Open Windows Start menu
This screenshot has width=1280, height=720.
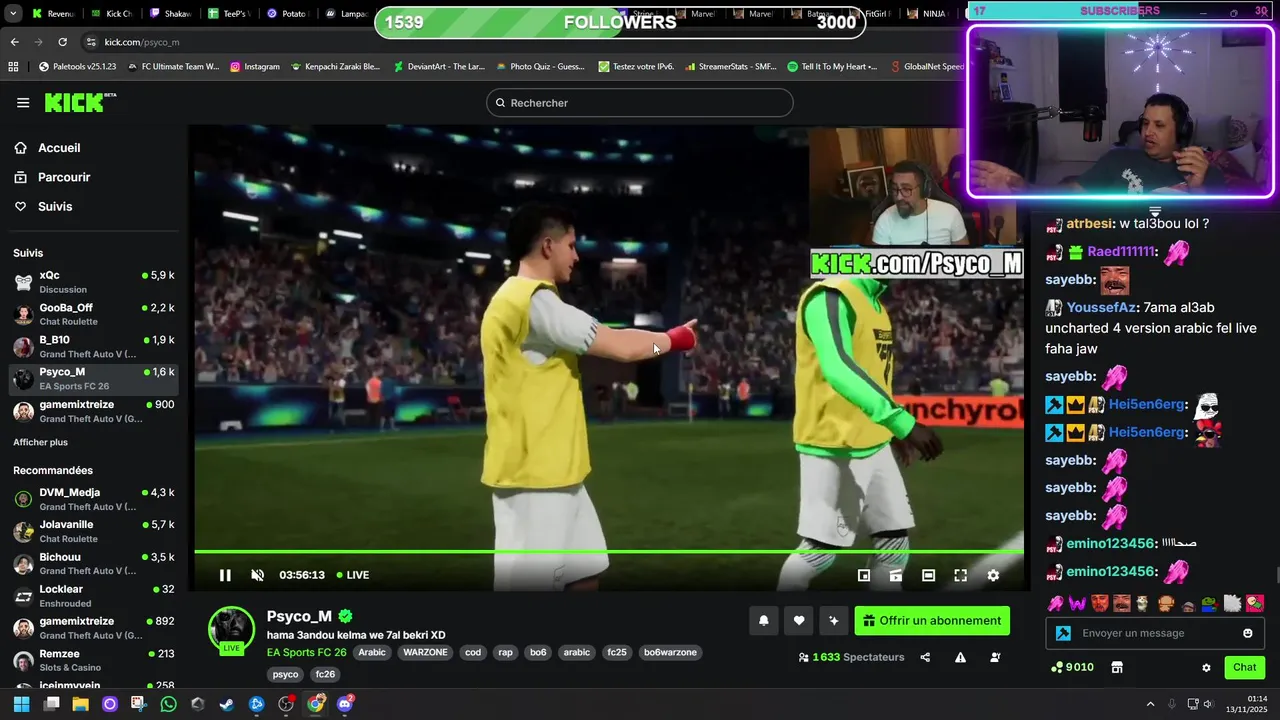point(21,704)
